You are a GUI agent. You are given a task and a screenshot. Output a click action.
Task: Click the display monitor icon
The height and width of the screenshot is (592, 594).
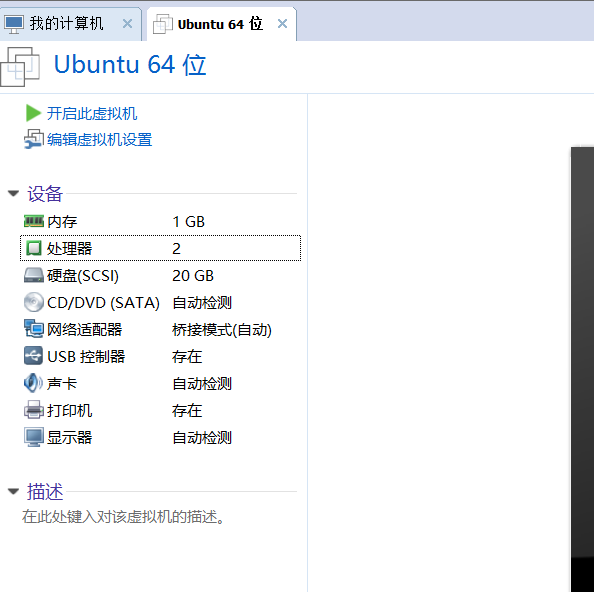(x=34, y=437)
